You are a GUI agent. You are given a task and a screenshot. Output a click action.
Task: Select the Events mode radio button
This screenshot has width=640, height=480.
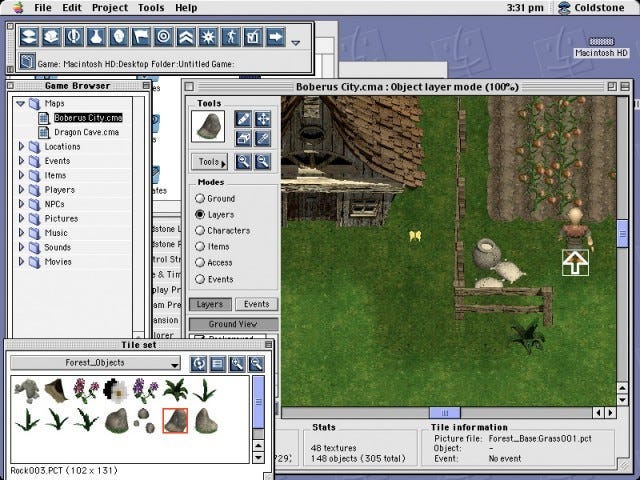[x=200, y=279]
